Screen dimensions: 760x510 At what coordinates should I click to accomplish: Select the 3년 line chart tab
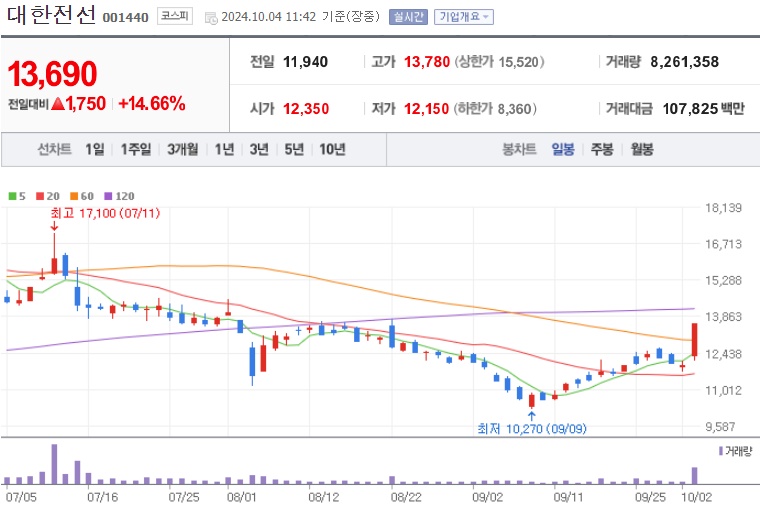tap(259, 149)
